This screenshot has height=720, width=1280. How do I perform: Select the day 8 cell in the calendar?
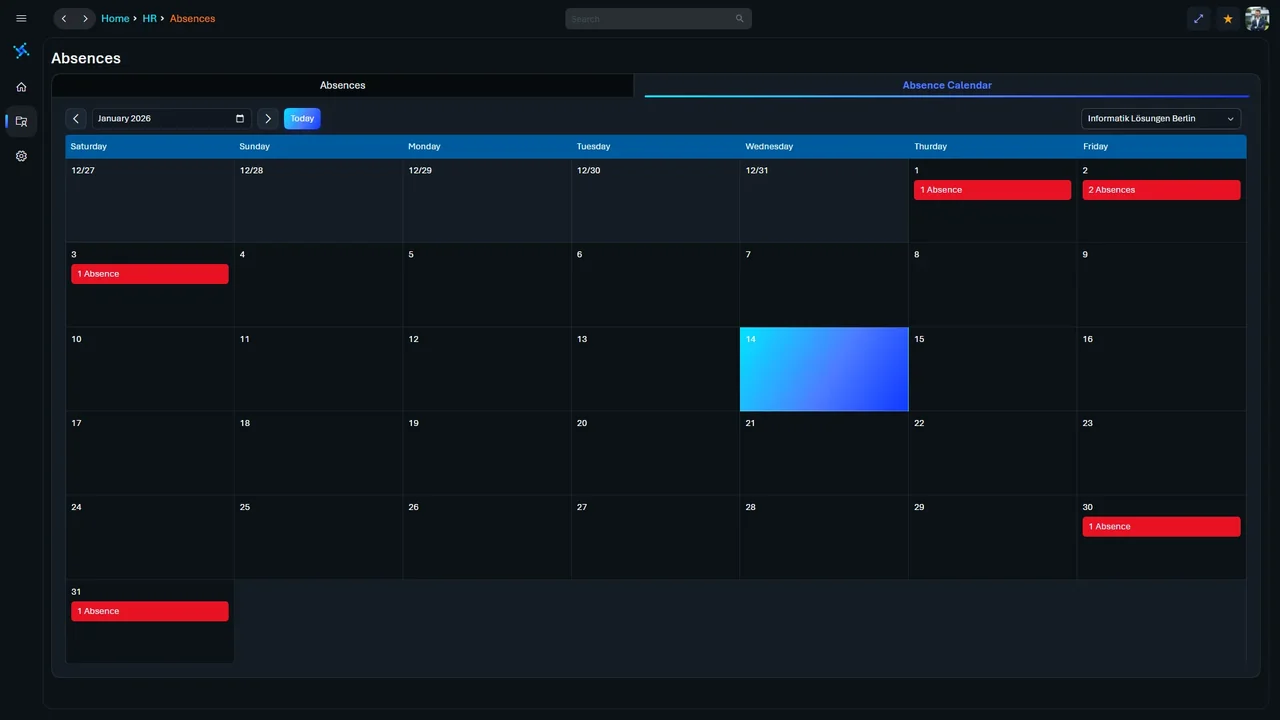992,285
